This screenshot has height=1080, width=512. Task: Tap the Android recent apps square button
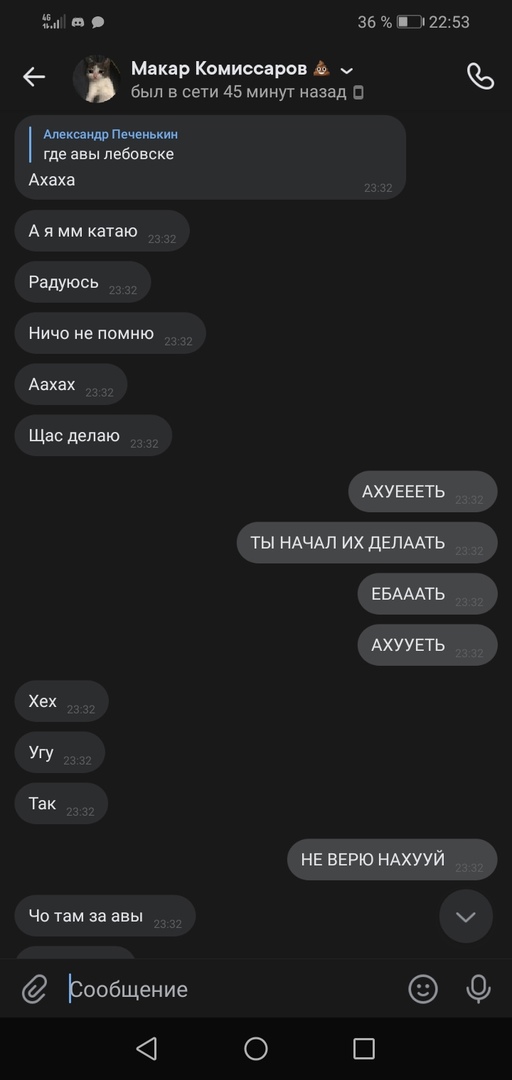click(364, 1048)
